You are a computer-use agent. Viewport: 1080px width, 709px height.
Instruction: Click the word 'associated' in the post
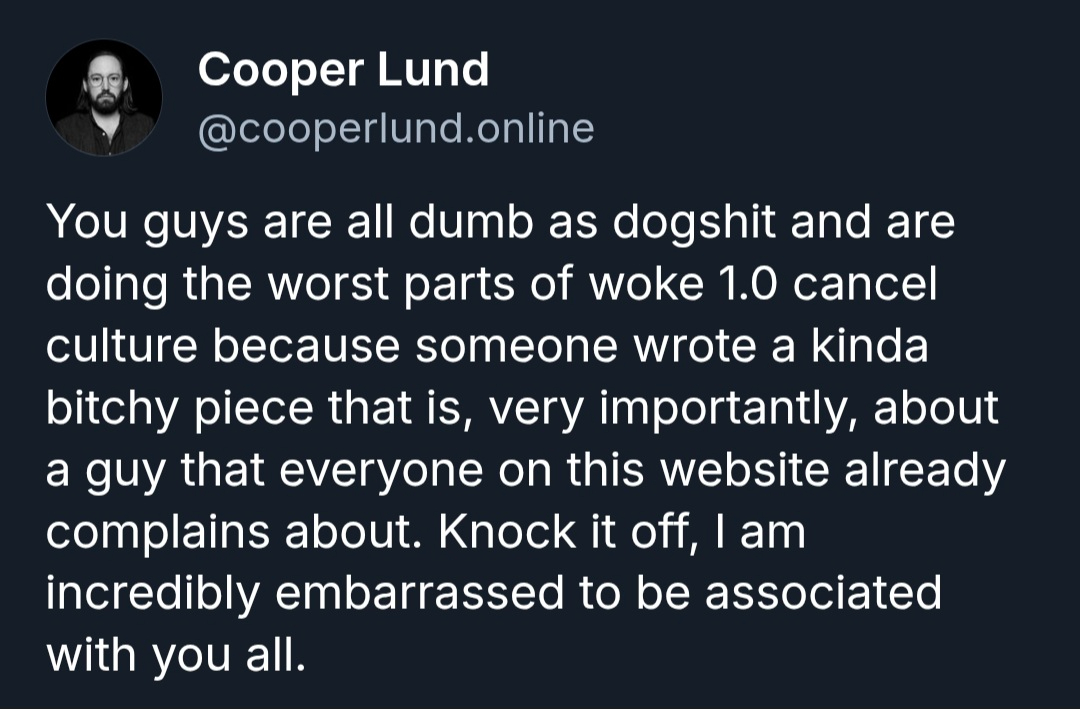coord(823,594)
